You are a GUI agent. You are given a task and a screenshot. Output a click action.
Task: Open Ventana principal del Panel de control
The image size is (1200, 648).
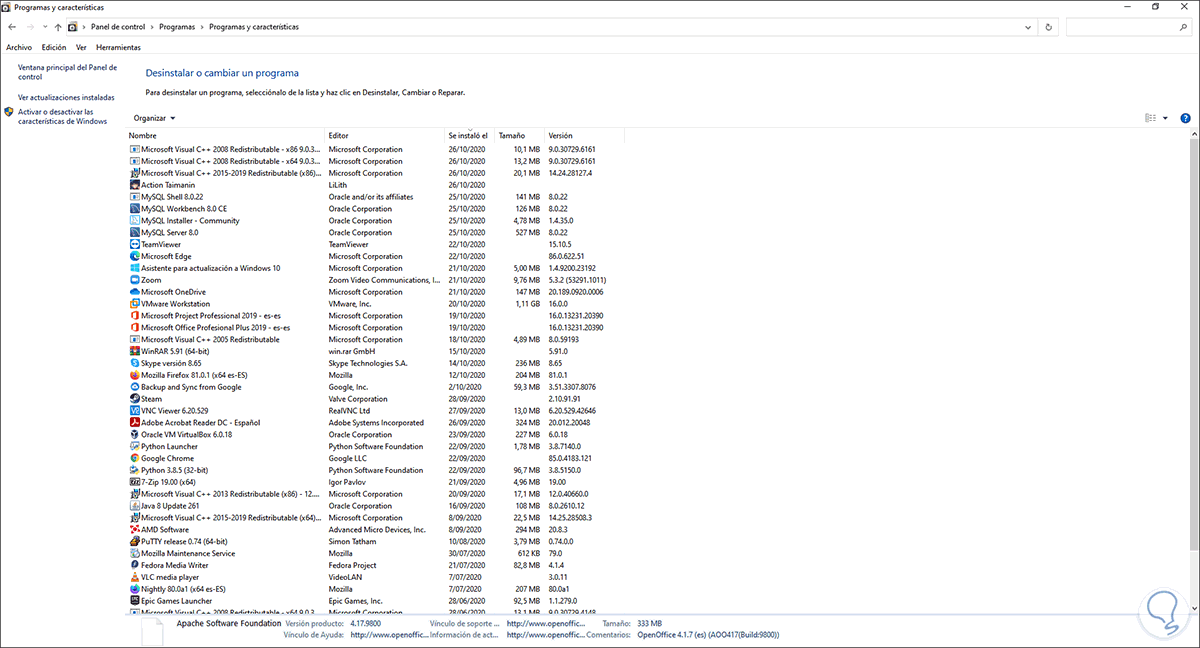tap(67, 72)
